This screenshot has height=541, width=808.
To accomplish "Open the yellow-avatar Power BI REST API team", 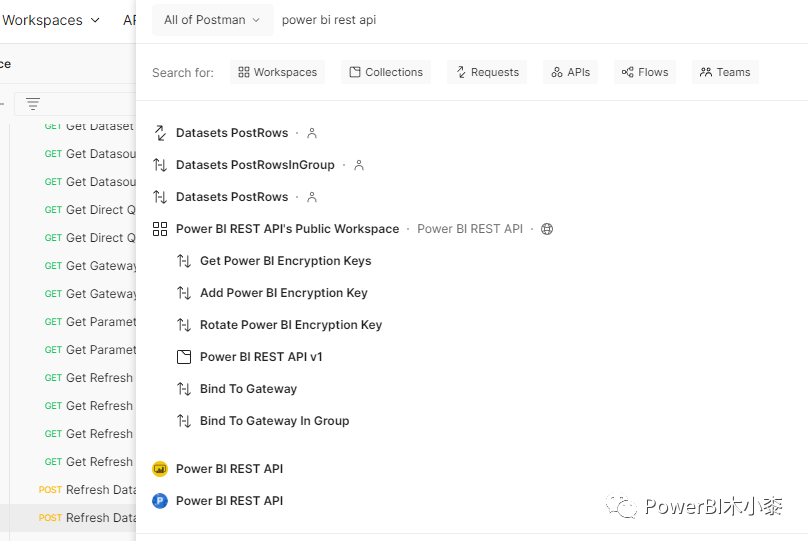I will click(229, 469).
